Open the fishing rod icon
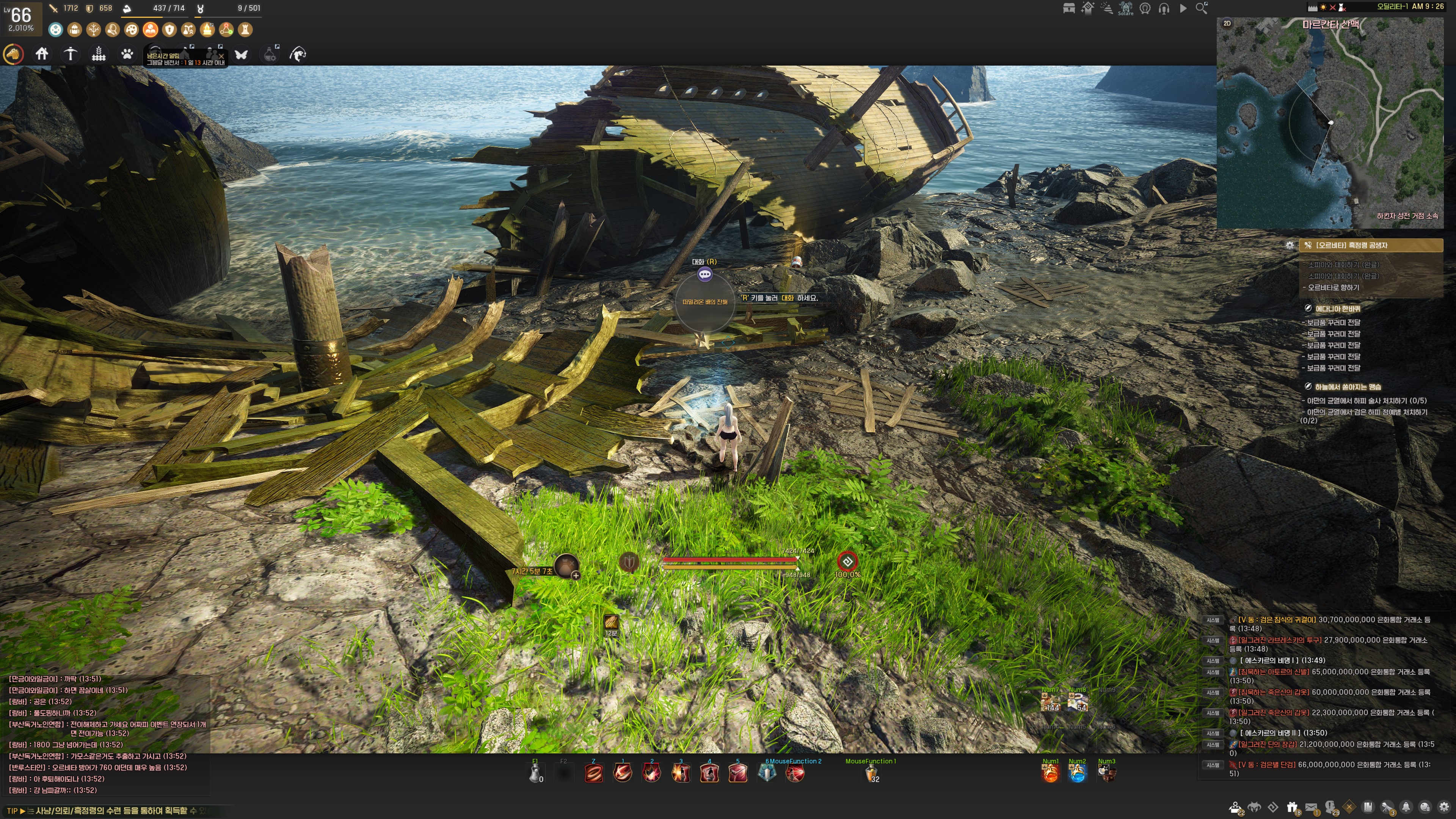Screen dimensions: 1456x819 click(x=298, y=54)
